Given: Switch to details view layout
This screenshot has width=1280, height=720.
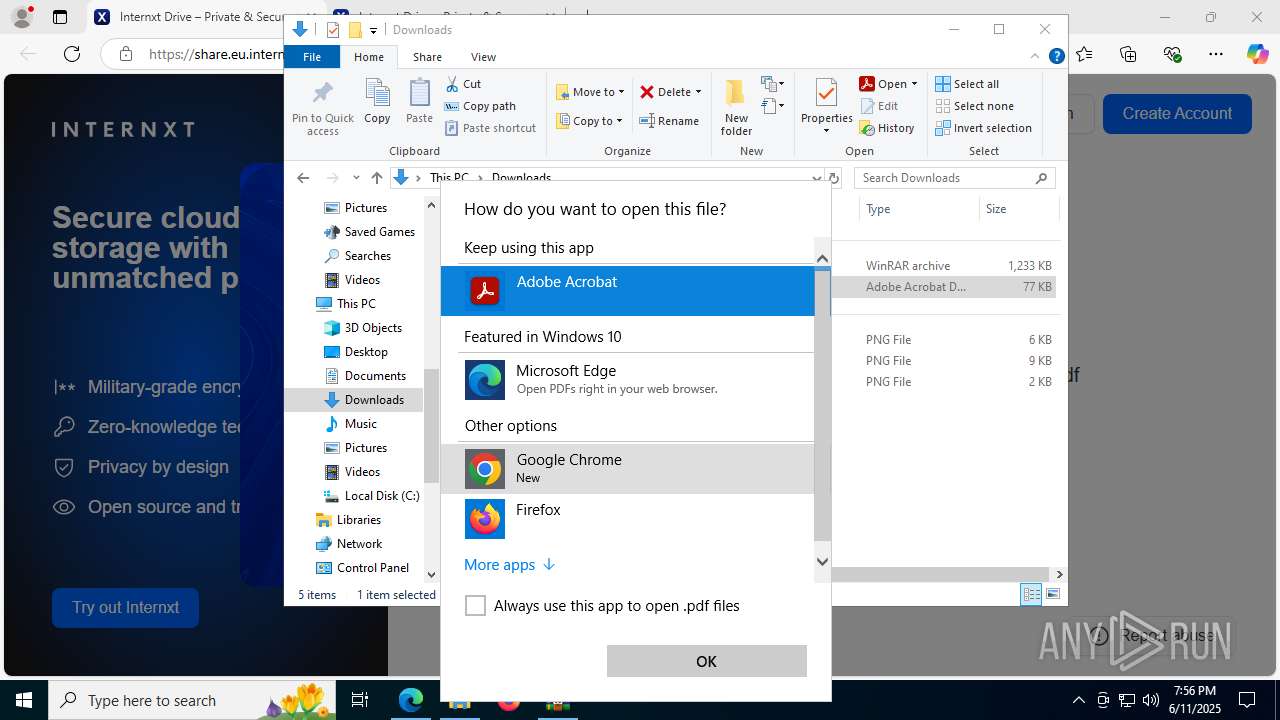Looking at the screenshot, I should pos(1031,594).
